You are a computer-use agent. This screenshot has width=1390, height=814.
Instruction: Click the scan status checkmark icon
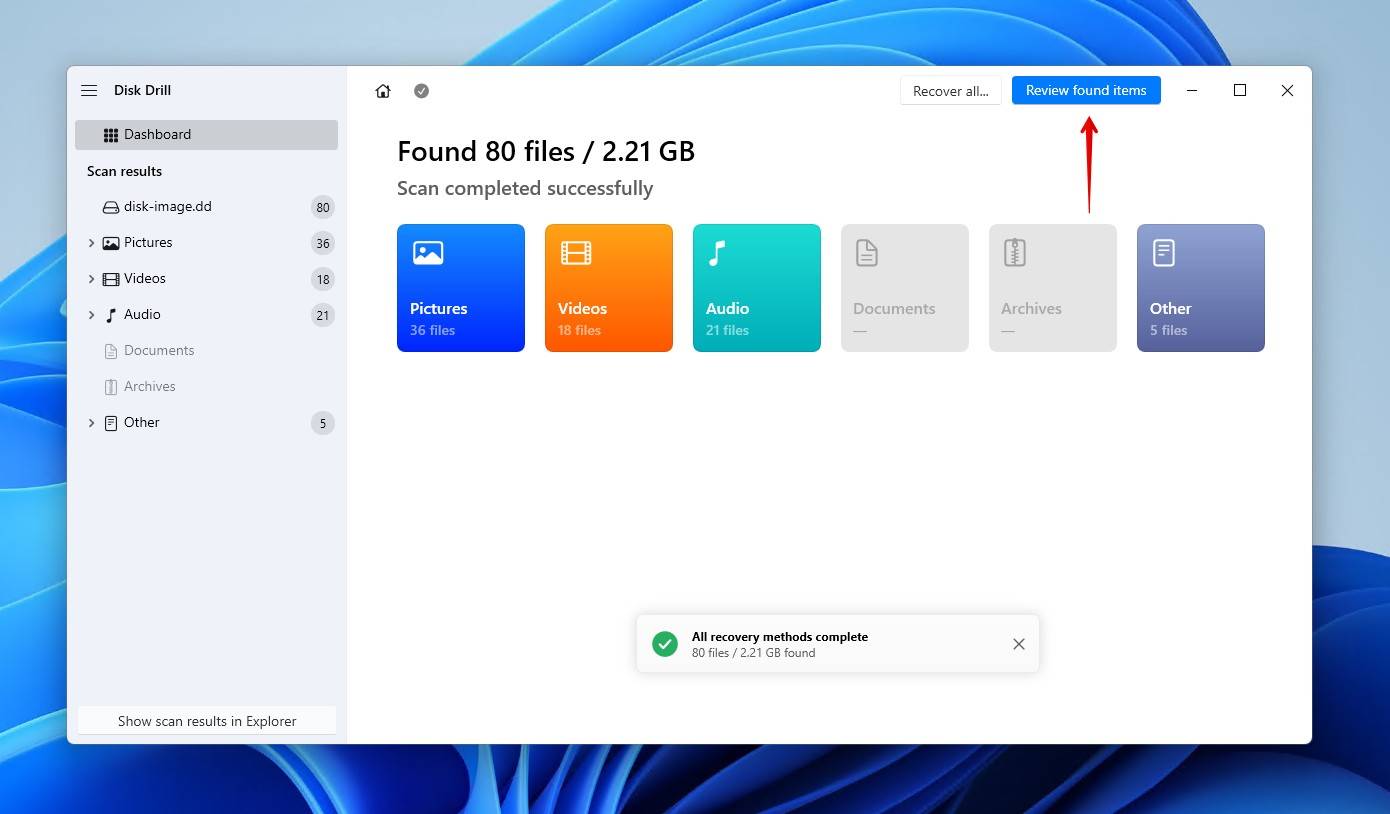point(422,91)
